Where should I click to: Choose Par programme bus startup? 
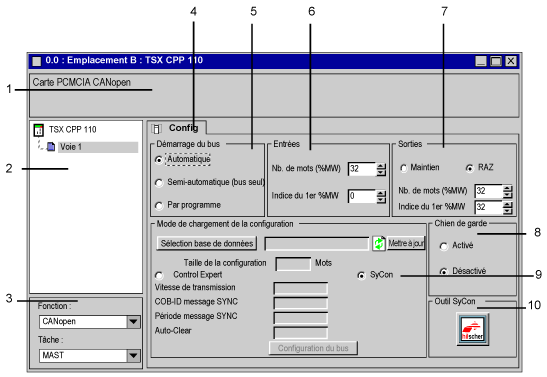click(159, 206)
